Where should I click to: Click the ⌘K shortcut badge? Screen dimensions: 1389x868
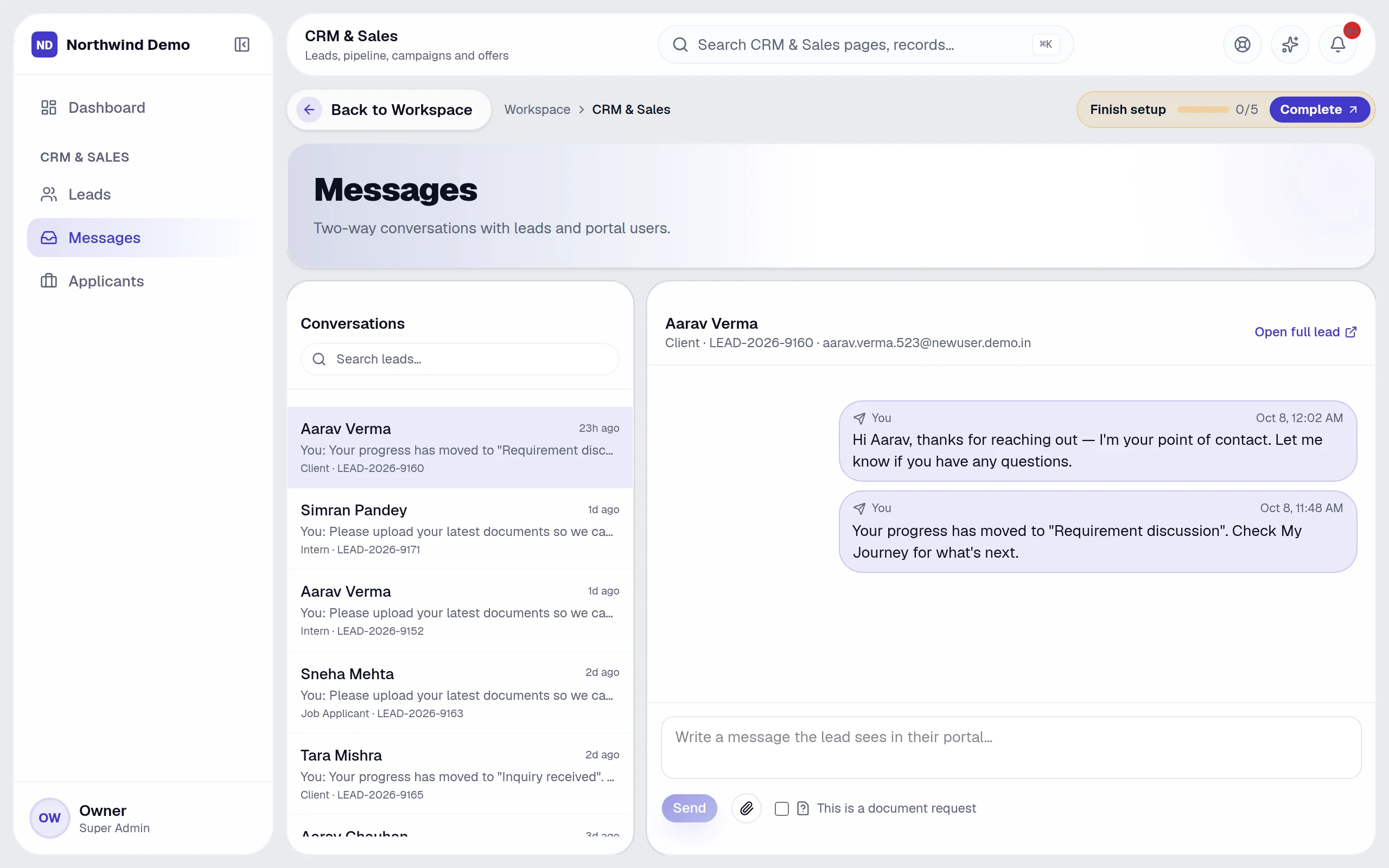(x=1046, y=44)
